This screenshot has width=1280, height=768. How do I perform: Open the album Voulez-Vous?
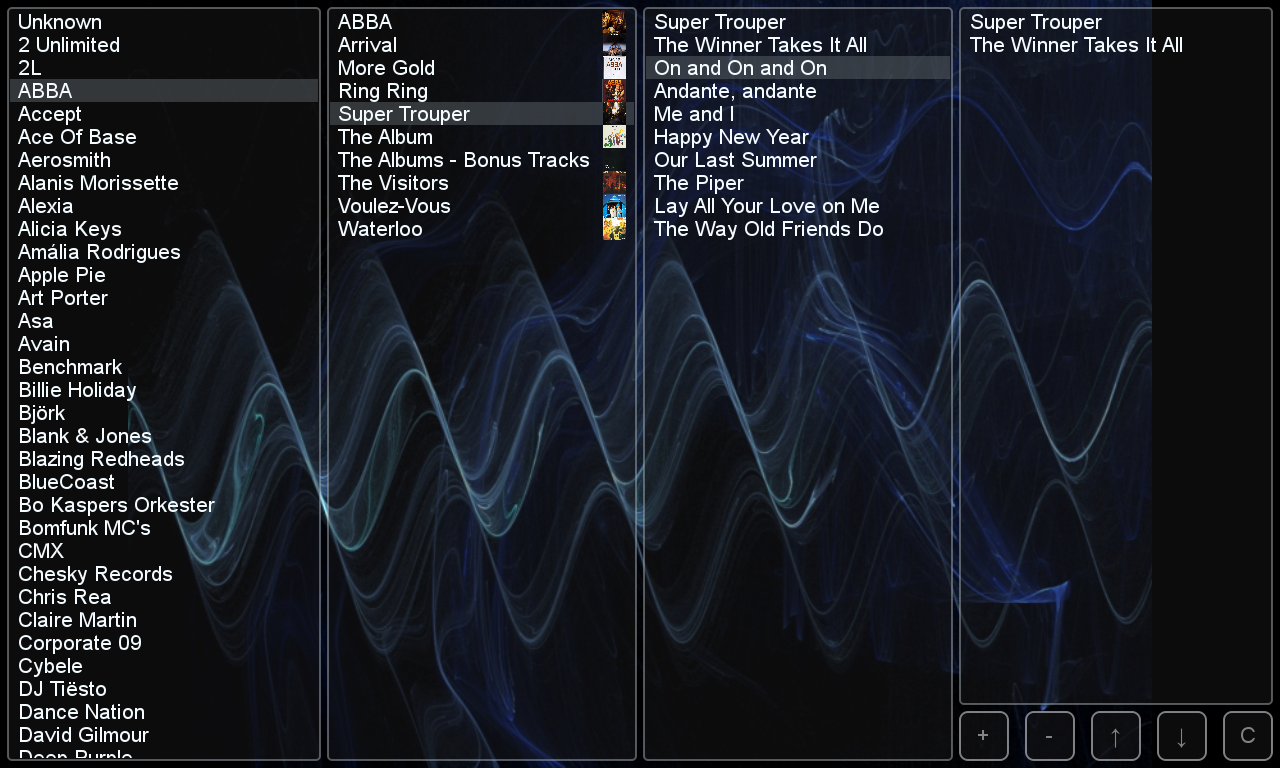pyautogui.click(x=482, y=206)
